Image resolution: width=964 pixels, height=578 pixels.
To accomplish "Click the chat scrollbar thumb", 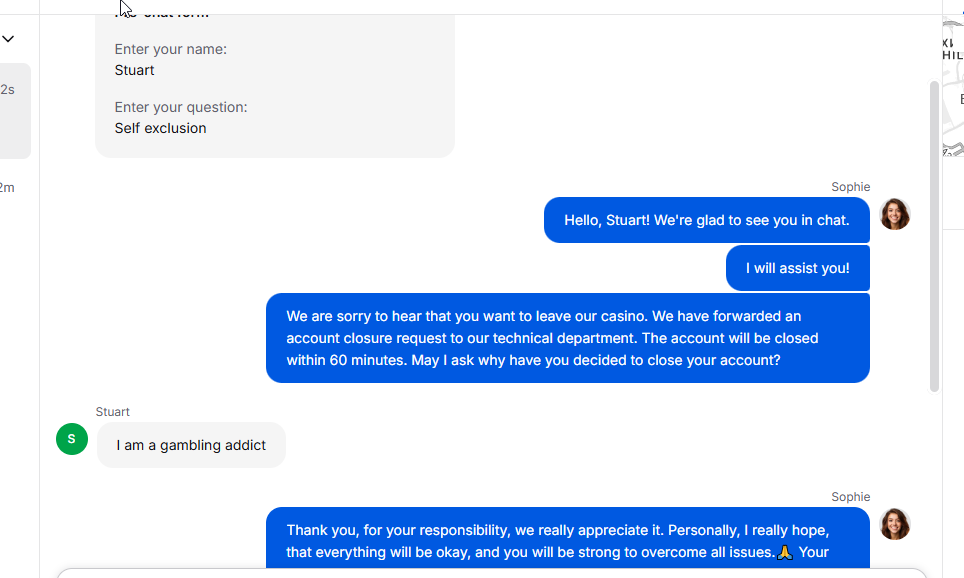I will pyautogui.click(x=934, y=236).
